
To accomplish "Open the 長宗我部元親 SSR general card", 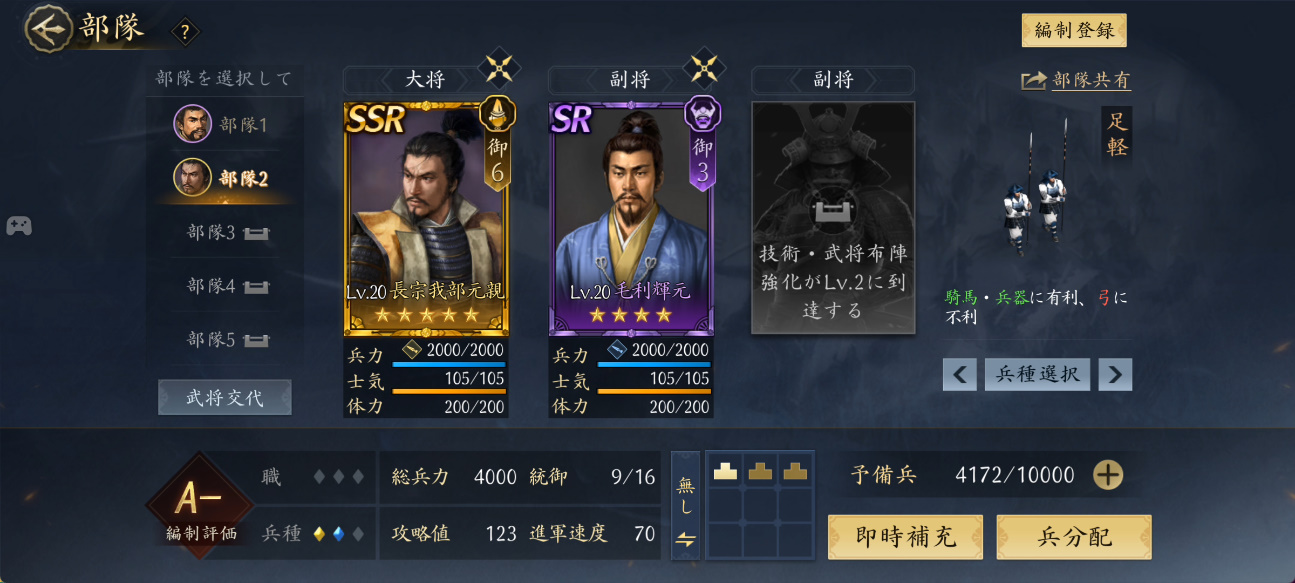I will pyautogui.click(x=426, y=218).
